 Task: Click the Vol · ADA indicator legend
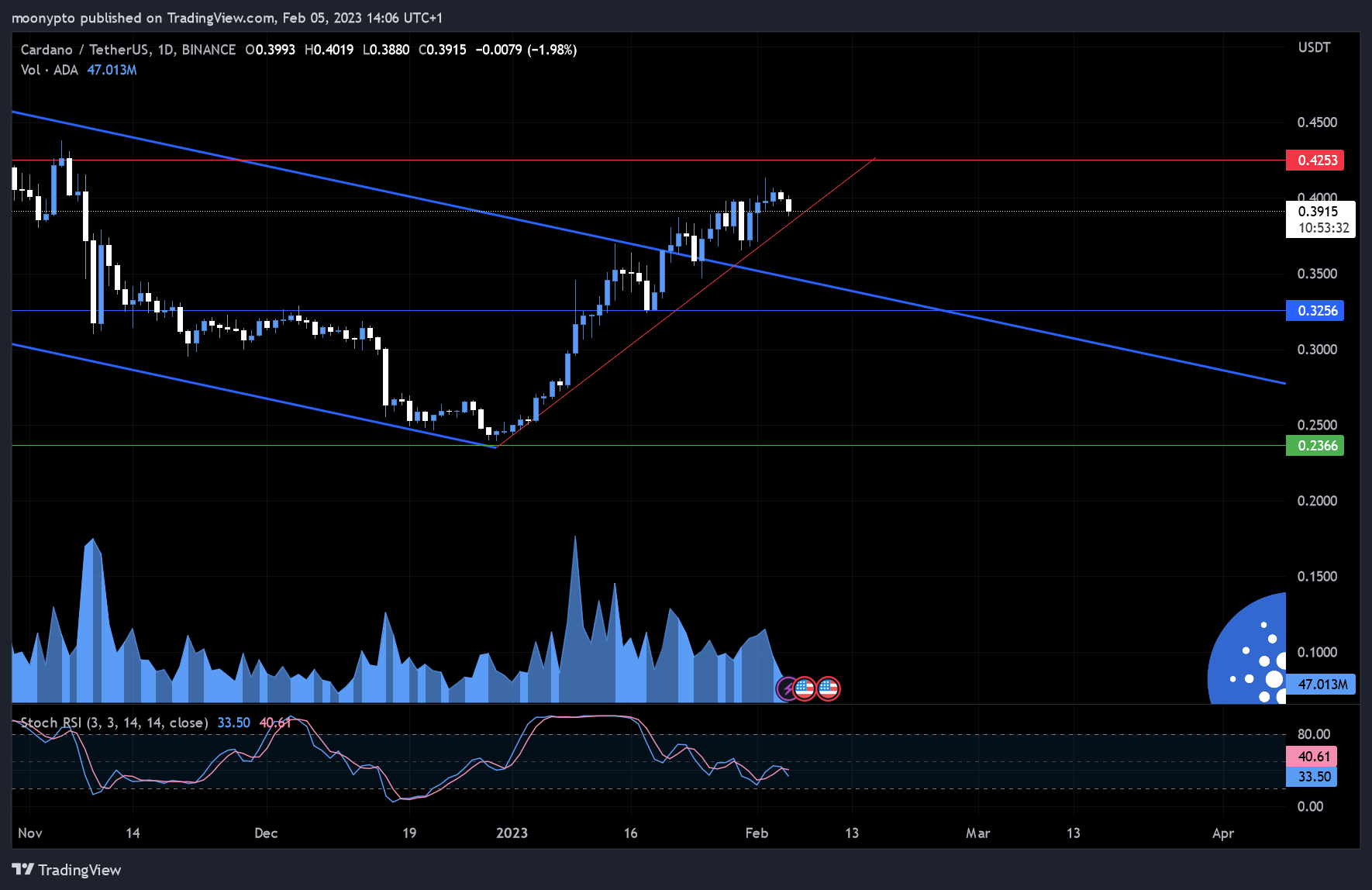[49, 70]
